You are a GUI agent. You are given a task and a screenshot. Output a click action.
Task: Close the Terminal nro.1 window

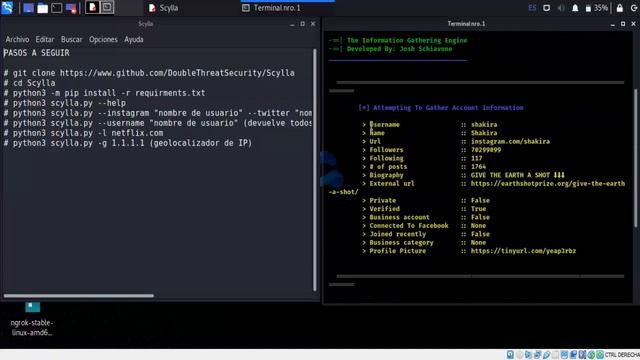[x=633, y=24]
